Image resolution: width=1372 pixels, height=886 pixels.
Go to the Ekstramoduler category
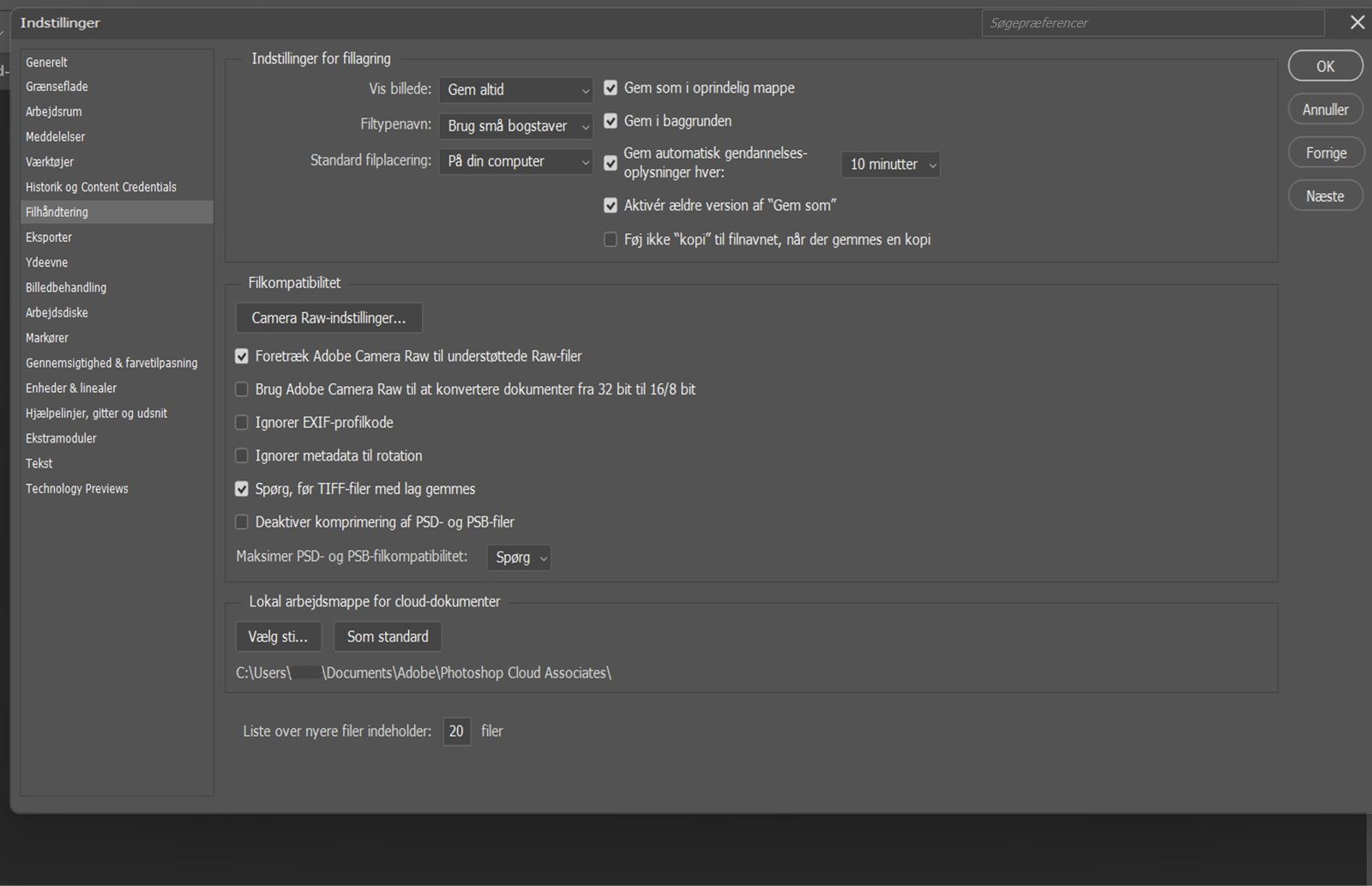point(117,438)
